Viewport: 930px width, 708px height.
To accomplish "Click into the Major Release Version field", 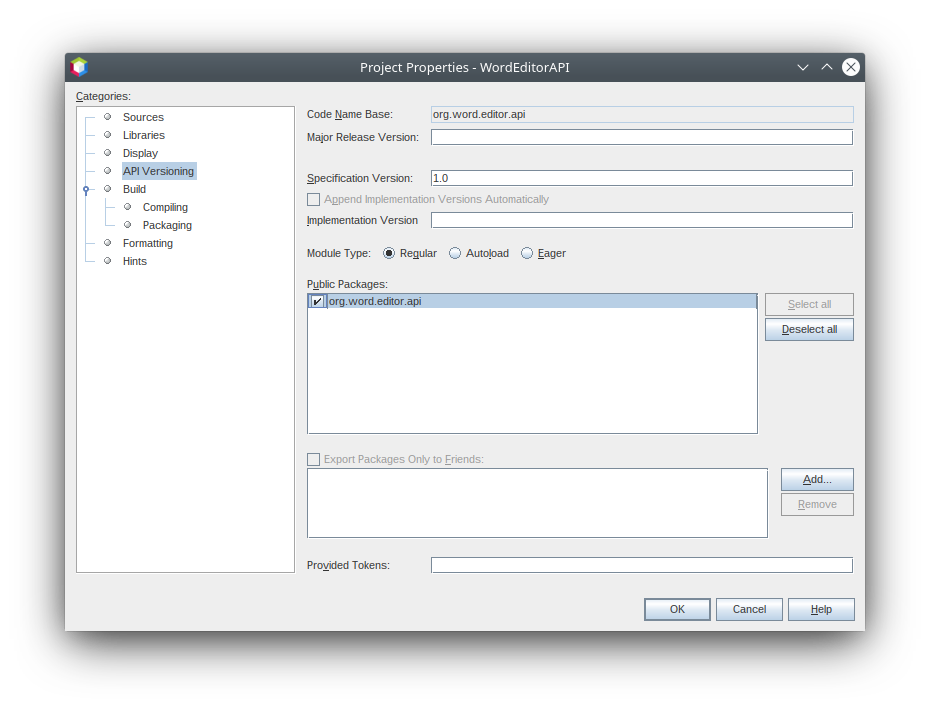I will point(641,137).
